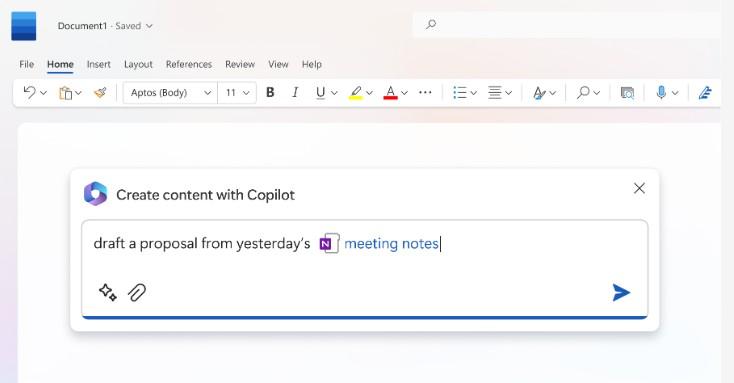Click the paragraph alignment icon
Screen dimensions: 734x383
pyautogui.click(x=495, y=93)
